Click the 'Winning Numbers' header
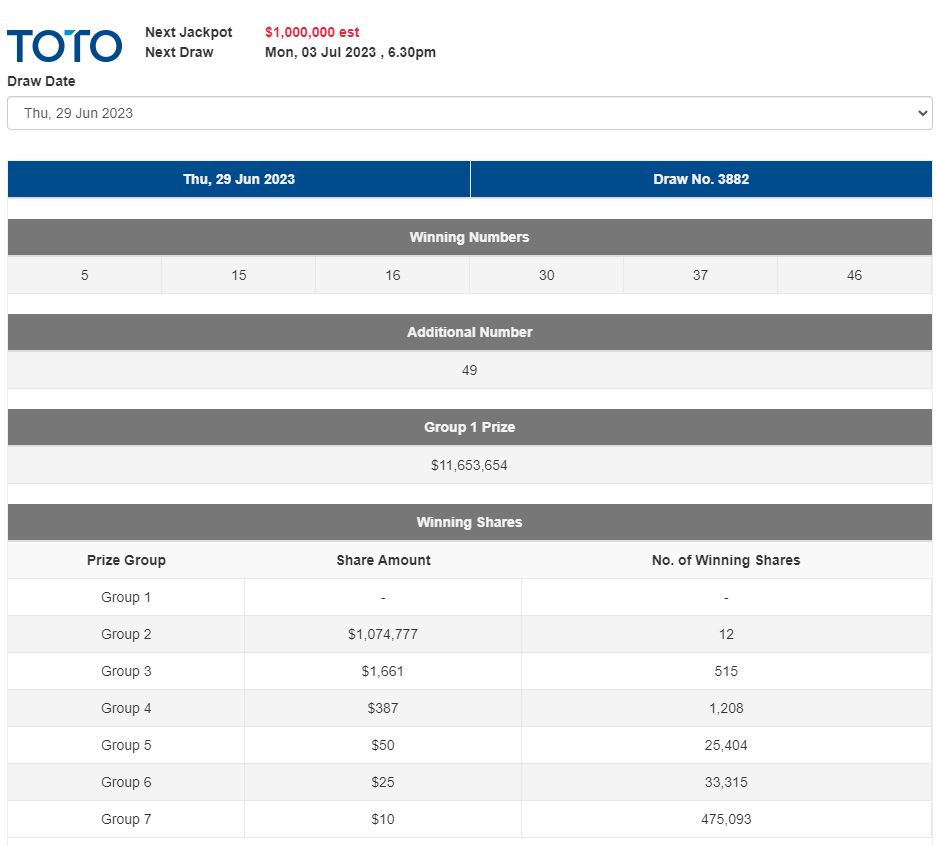This screenshot has width=936, height=846. pyautogui.click(x=469, y=237)
